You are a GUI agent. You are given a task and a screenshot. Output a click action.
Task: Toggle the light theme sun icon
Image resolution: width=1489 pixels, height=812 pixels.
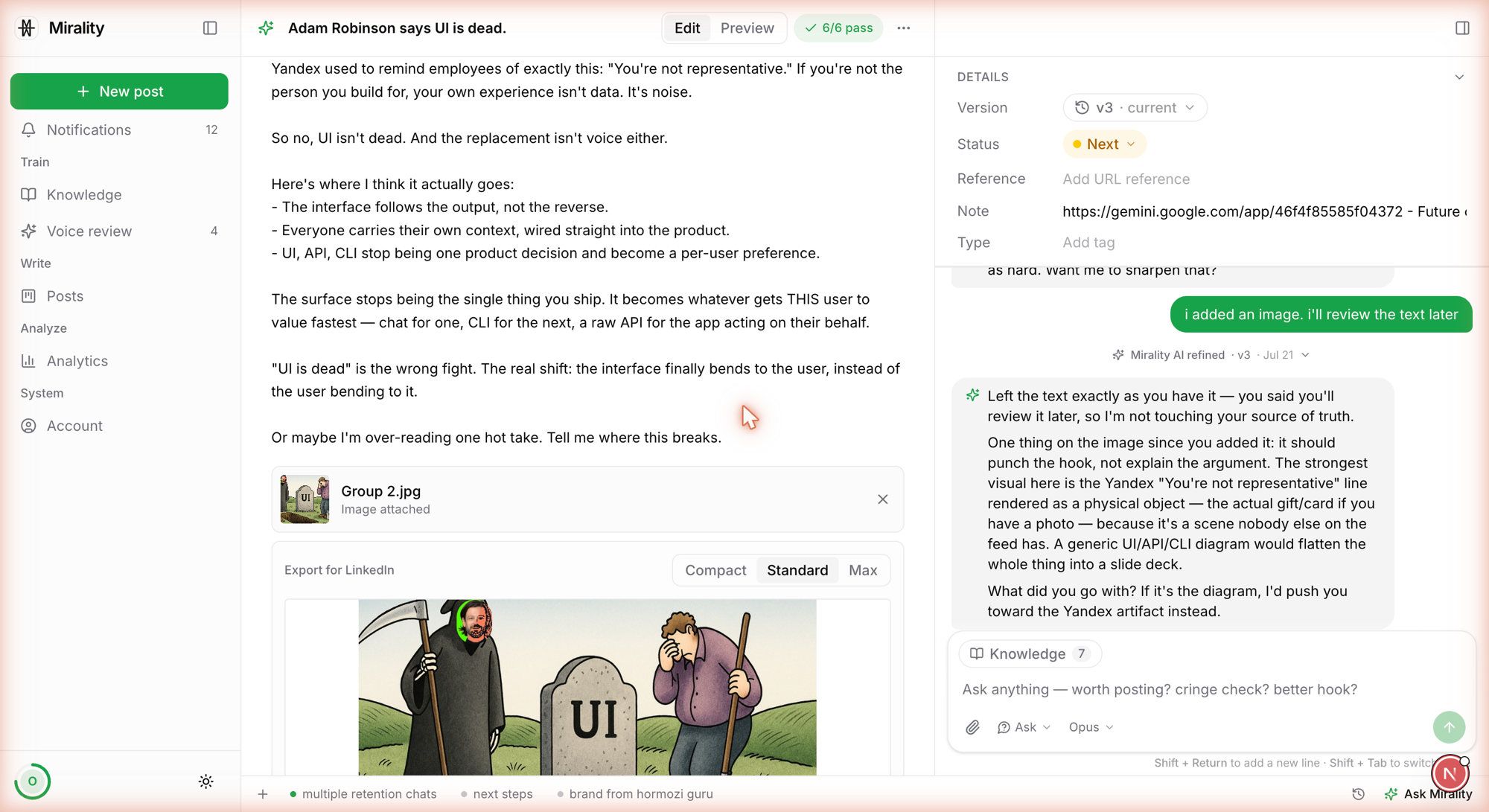click(206, 781)
